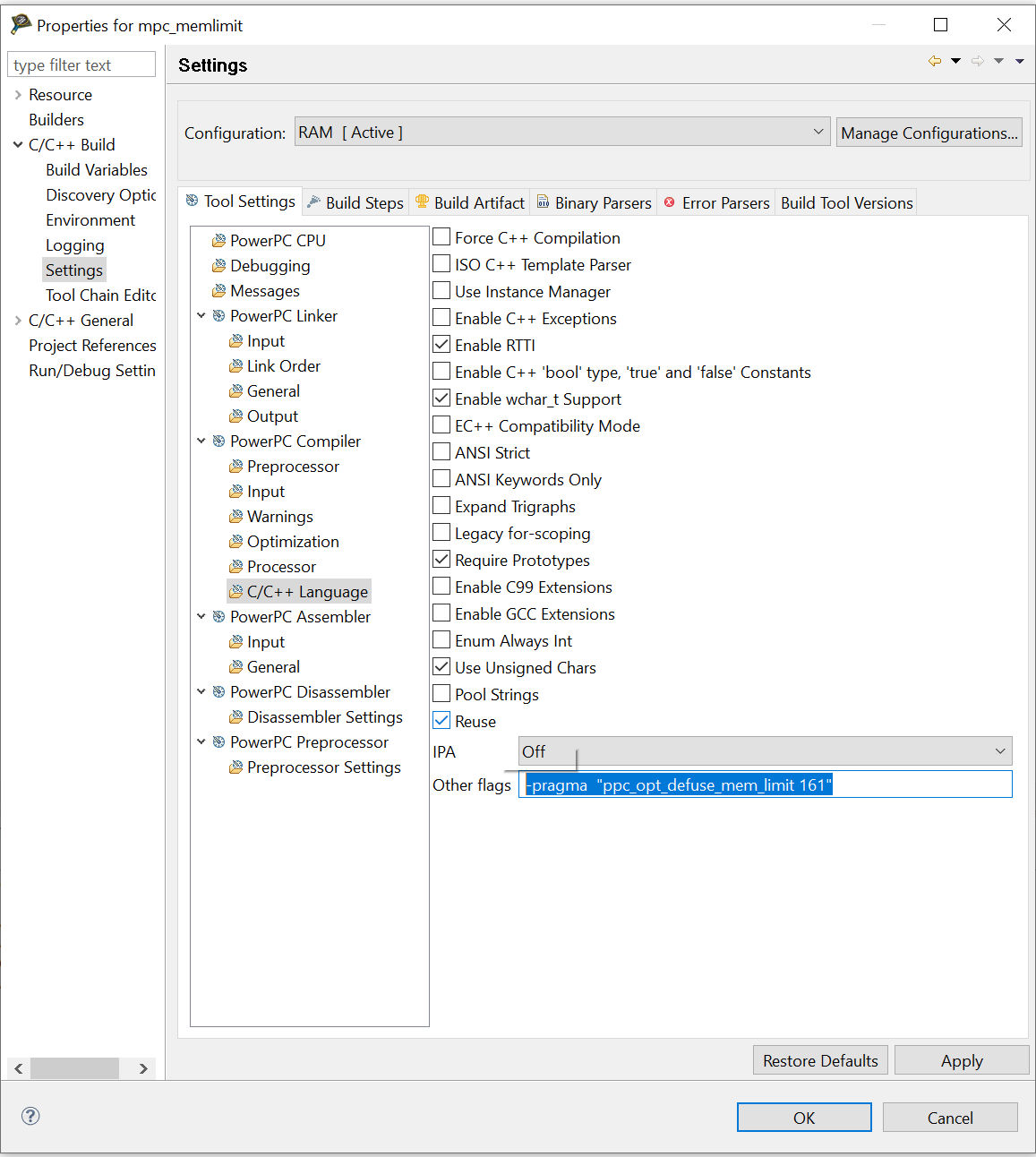Click the Tool Settings wrench icon

(193, 201)
